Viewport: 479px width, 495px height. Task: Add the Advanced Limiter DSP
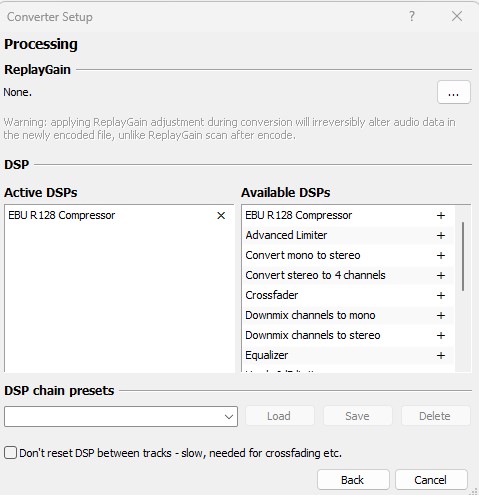point(441,236)
